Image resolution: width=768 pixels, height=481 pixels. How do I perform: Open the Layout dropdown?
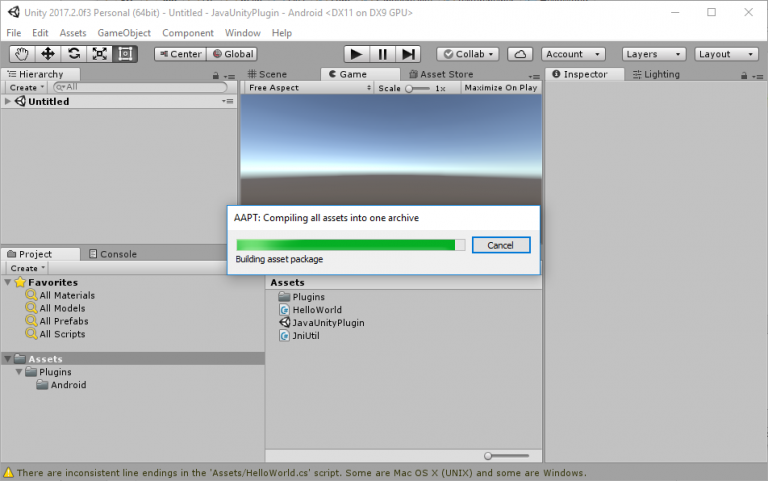(x=726, y=54)
